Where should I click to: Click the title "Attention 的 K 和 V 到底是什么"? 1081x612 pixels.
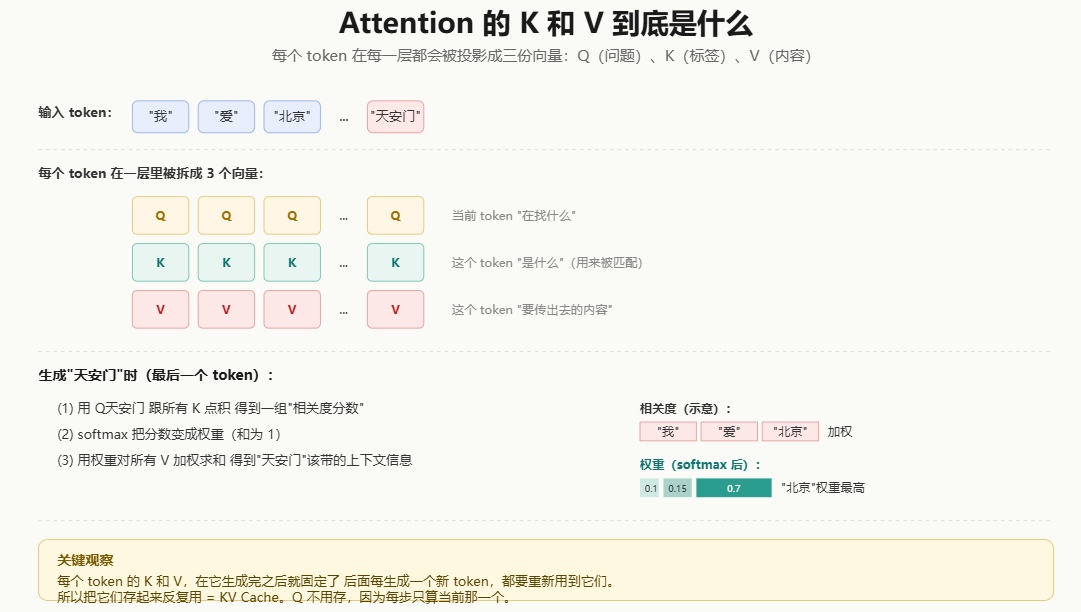point(545,24)
